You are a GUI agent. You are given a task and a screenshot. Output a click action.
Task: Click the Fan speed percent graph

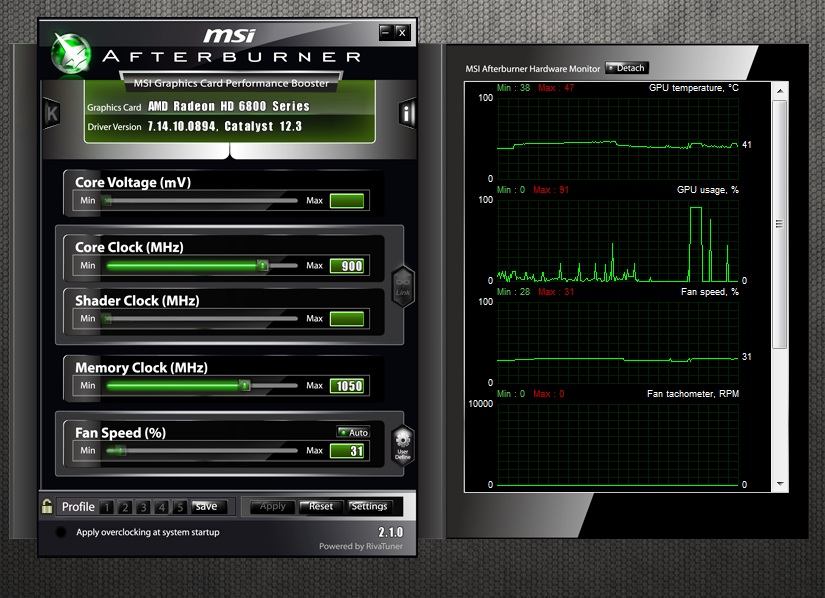(x=618, y=343)
